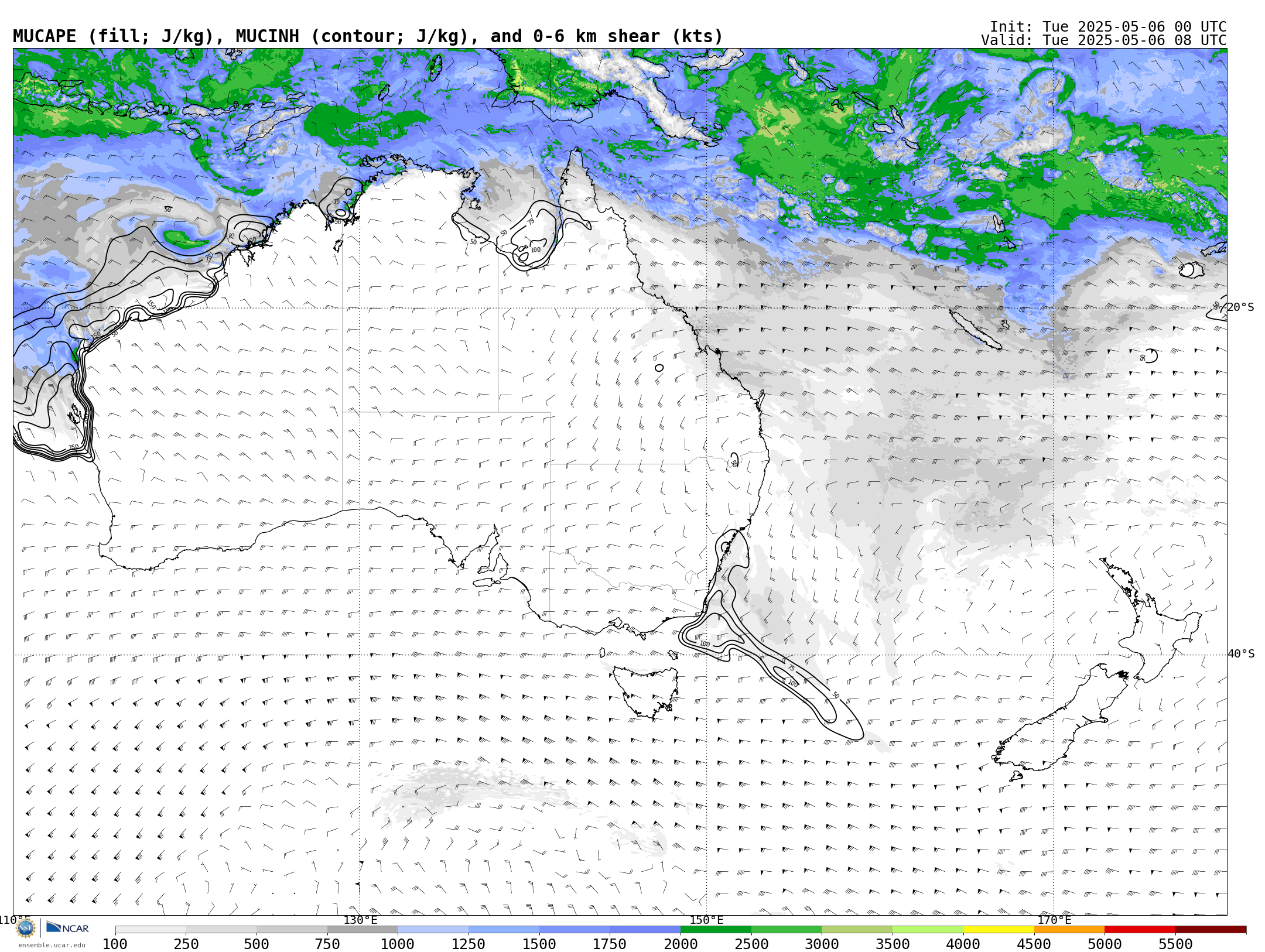Screen dimensions: 1265x952
Task: Click the colorbar label 1500
Action: click(x=539, y=944)
